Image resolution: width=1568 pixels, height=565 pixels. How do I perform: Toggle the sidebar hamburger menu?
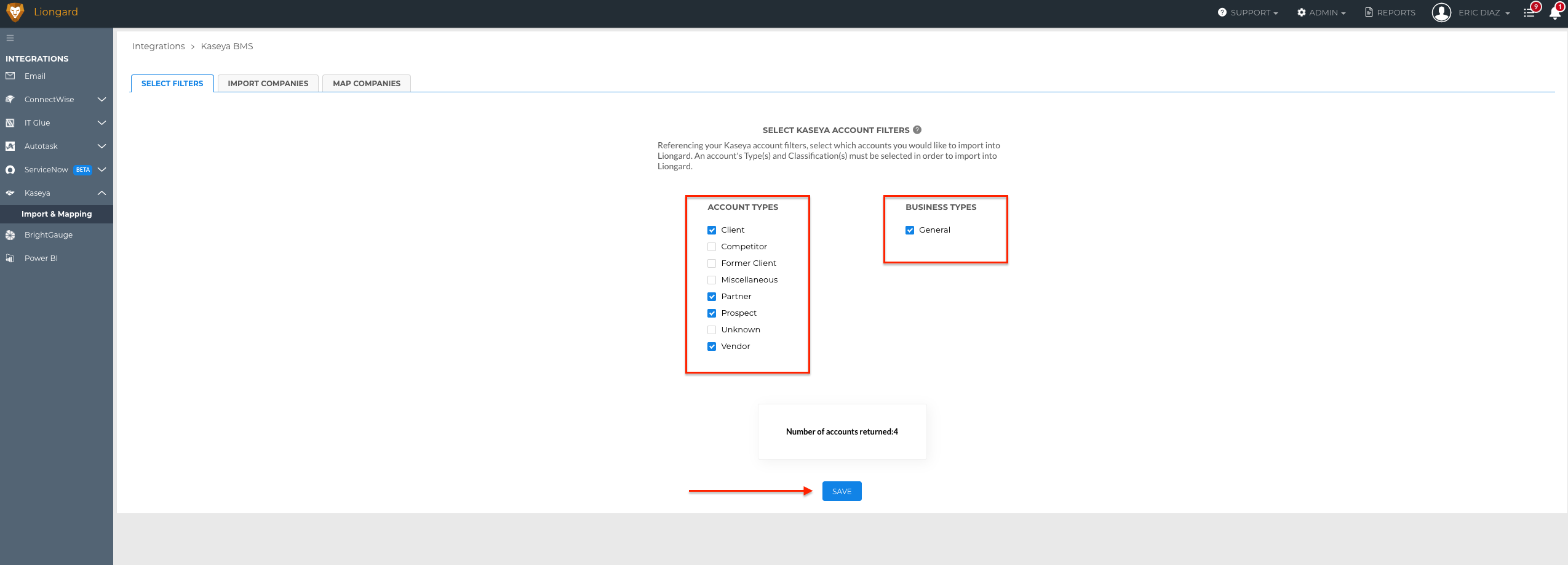10,38
